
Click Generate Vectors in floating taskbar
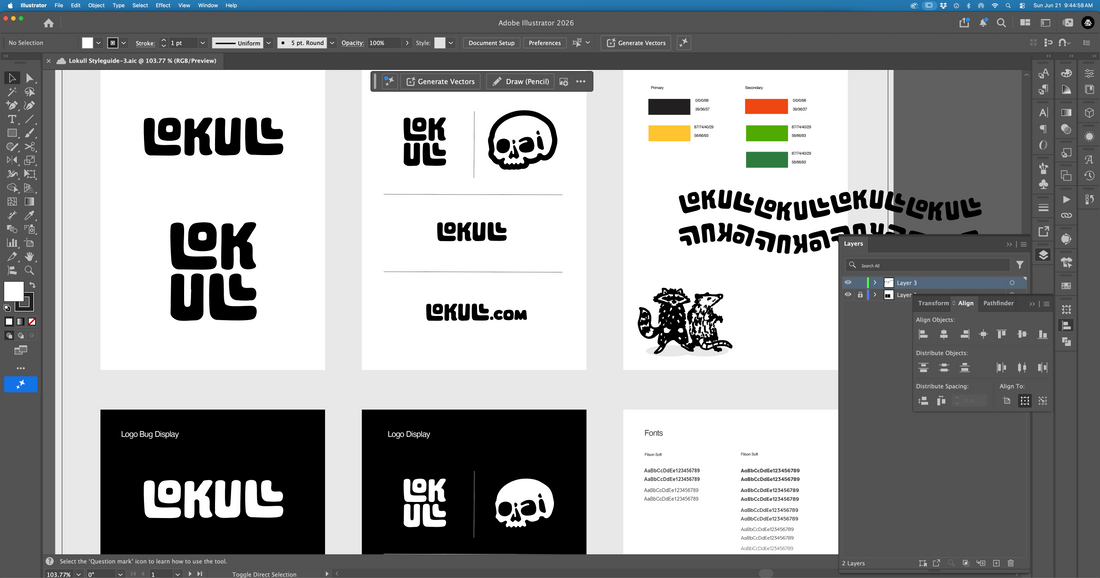point(441,81)
